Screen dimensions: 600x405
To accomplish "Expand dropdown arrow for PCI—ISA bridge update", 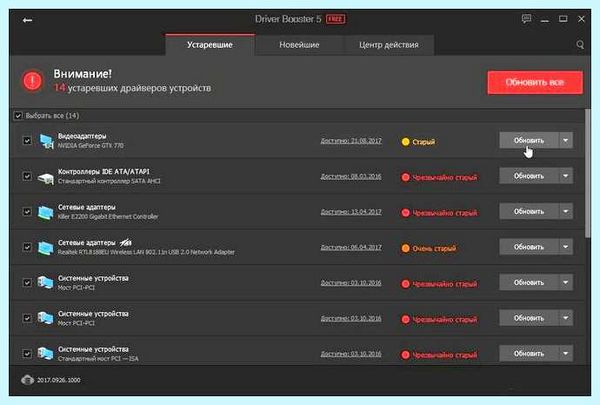I will coord(566,353).
